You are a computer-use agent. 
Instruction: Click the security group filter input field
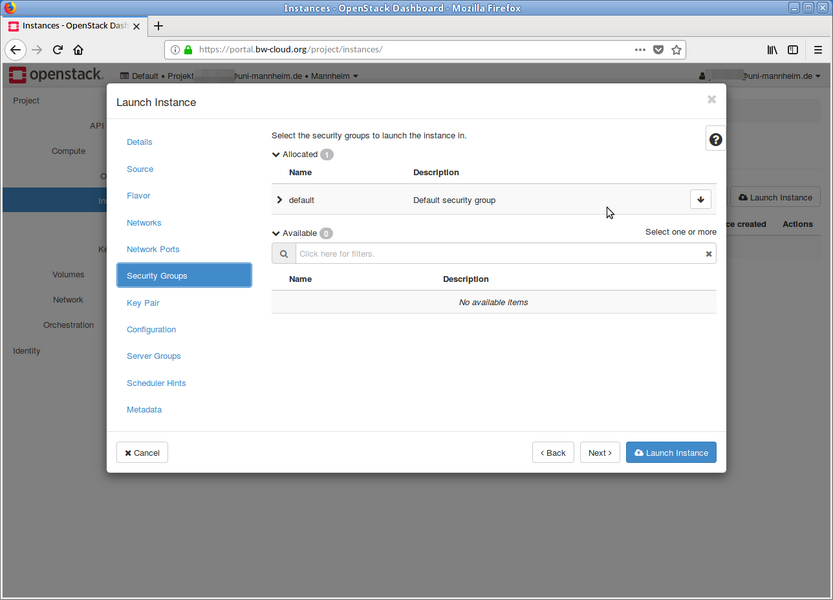(x=450, y=253)
